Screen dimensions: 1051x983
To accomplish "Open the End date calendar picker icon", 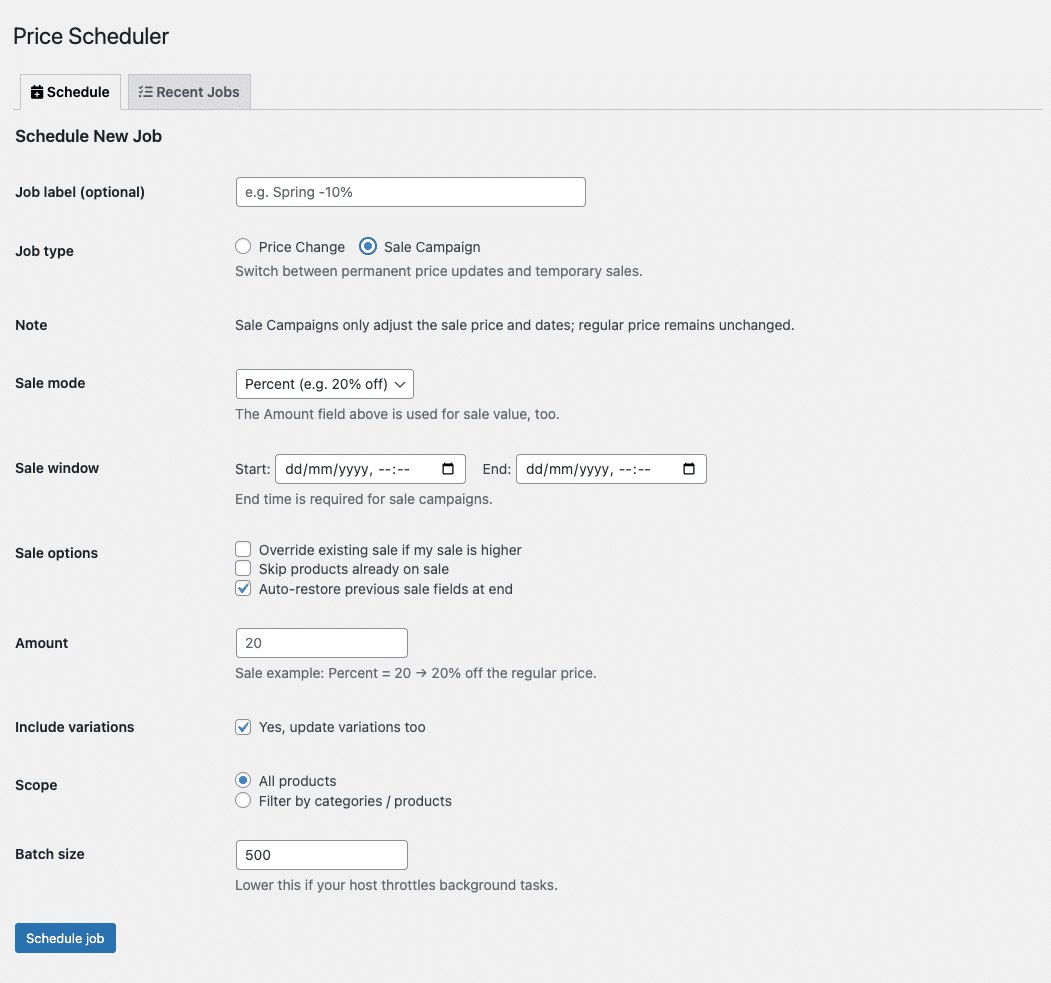I will [x=688, y=469].
